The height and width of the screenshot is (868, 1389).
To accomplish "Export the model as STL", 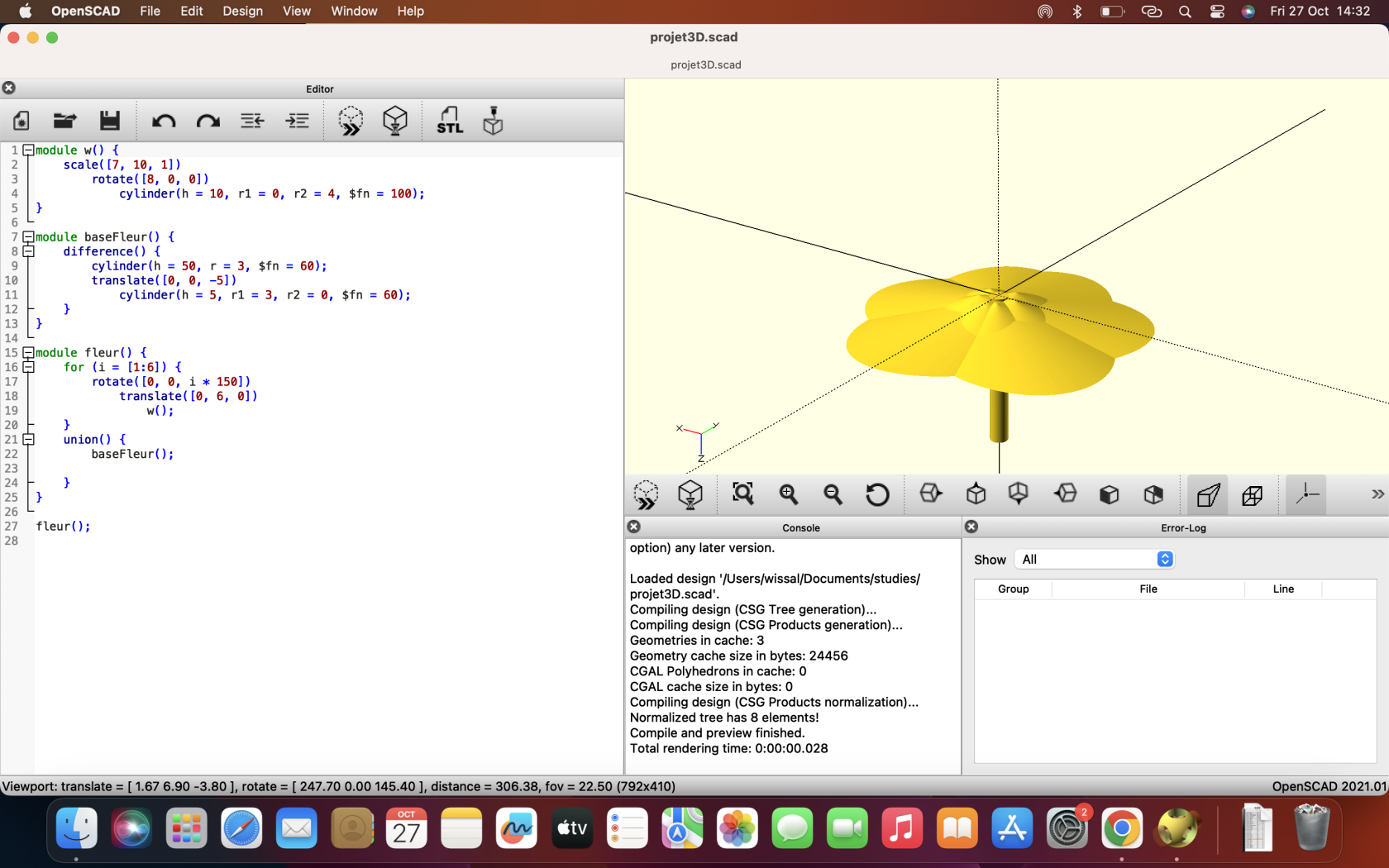I will (x=450, y=121).
